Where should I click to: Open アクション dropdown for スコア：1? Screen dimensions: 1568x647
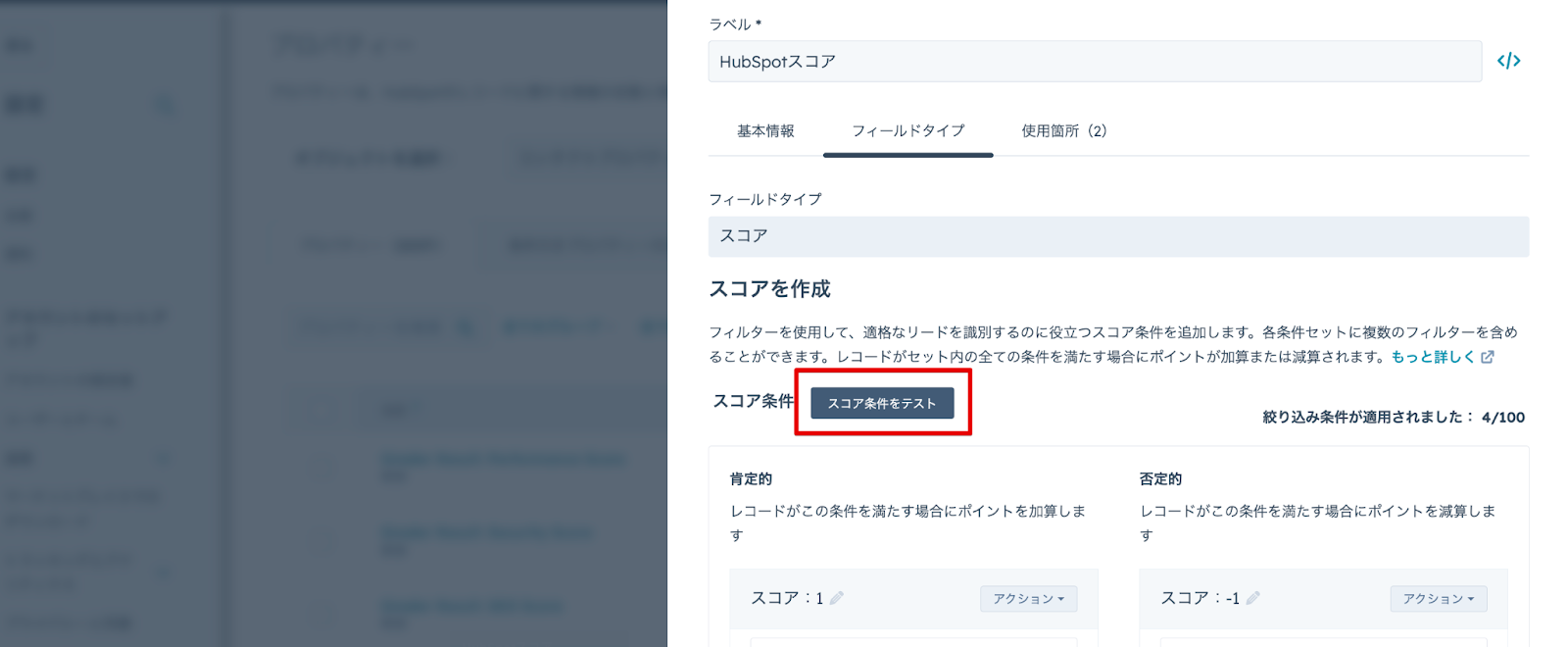click(1028, 598)
